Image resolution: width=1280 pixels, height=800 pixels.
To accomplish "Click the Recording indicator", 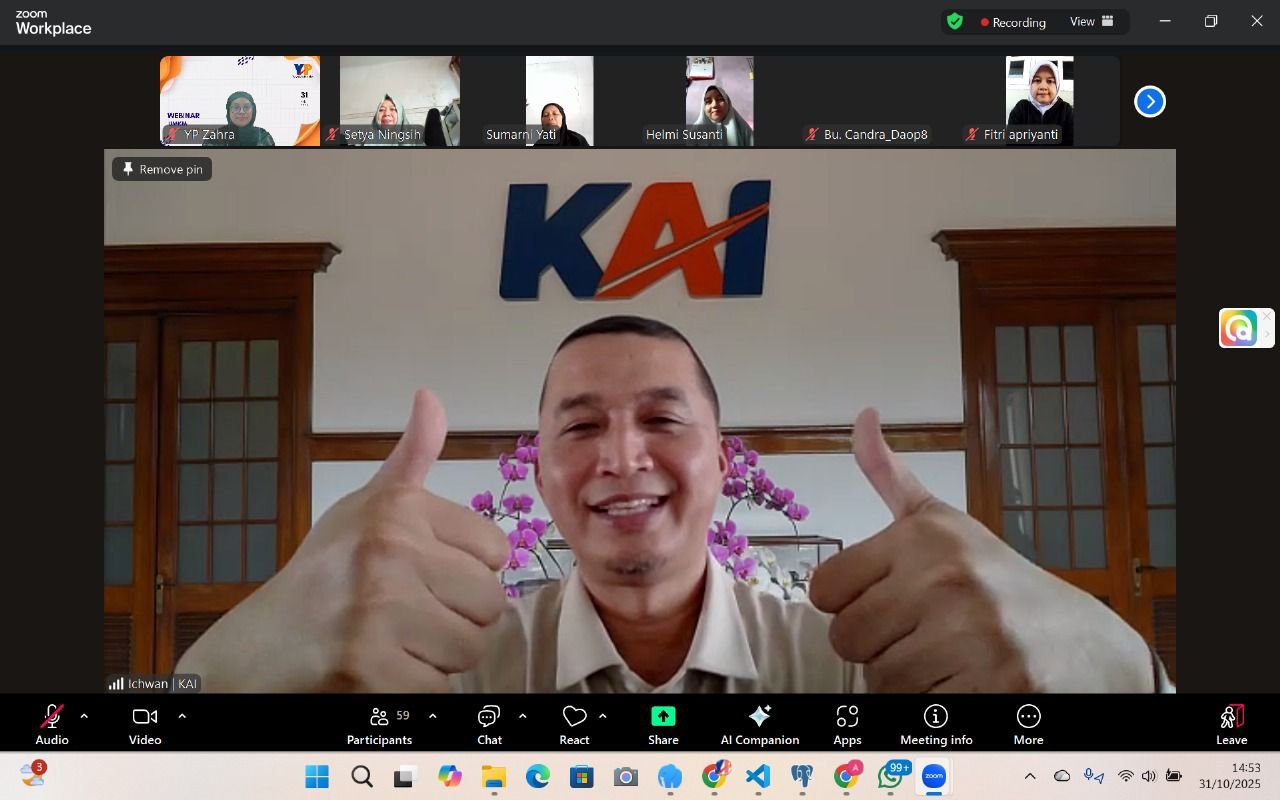I will point(1013,22).
